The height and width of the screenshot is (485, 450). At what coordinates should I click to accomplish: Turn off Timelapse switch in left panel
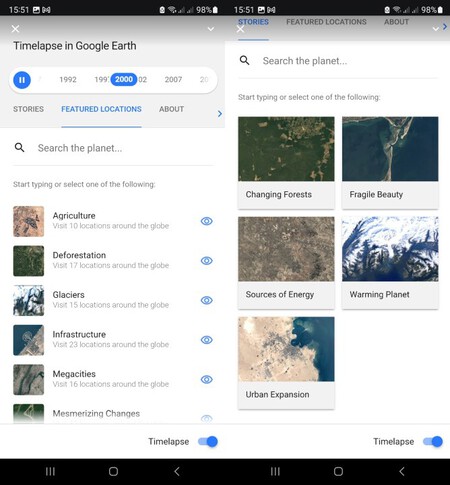(208, 442)
